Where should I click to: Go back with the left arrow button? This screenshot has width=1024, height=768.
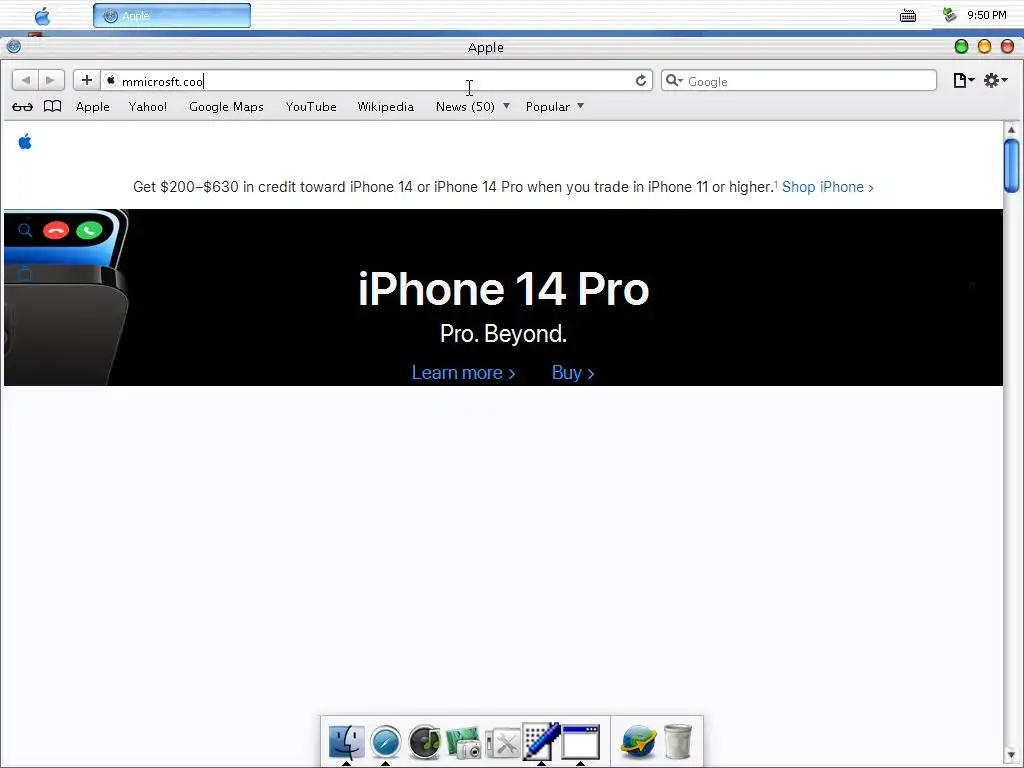point(25,80)
